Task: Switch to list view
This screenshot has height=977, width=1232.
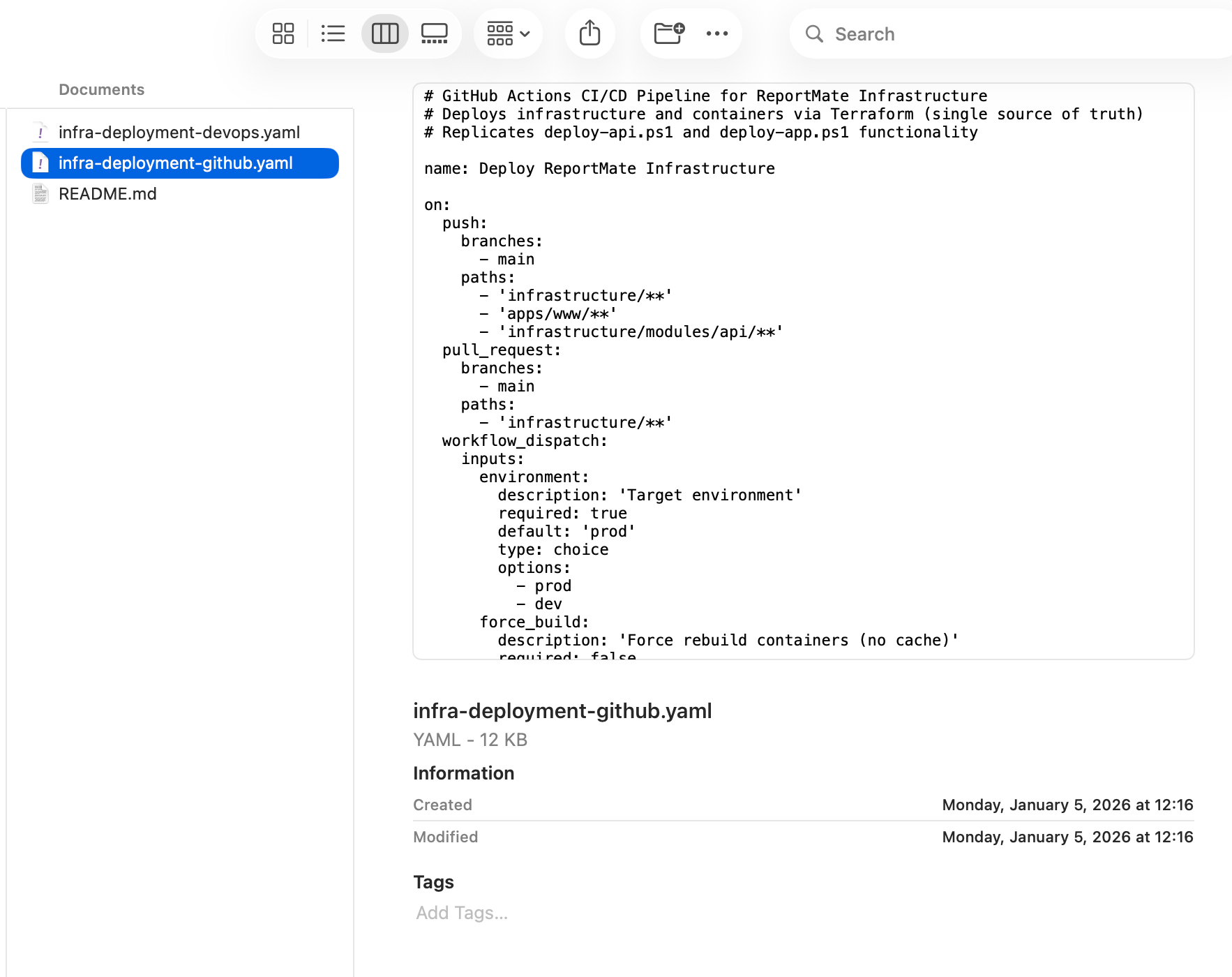Action: [333, 33]
